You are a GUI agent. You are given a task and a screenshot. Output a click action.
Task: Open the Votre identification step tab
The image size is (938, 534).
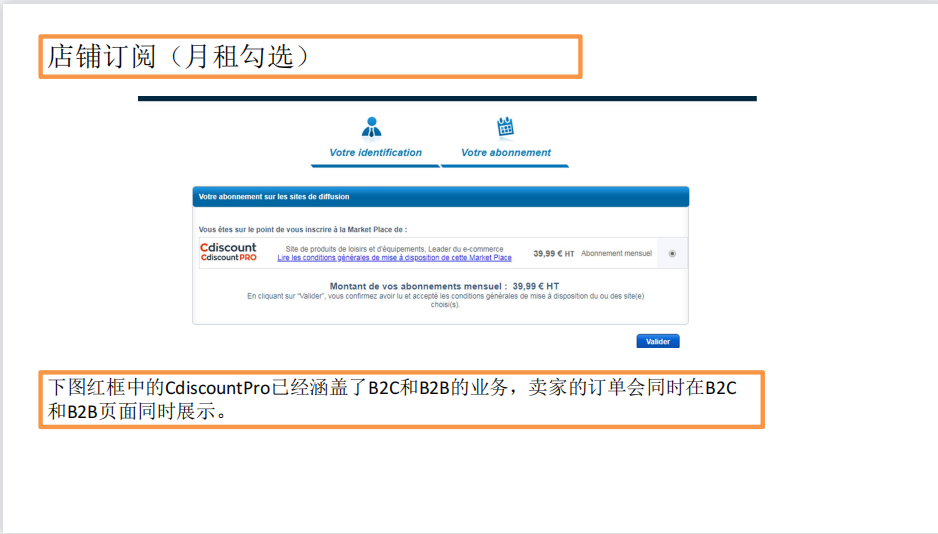click(375, 153)
